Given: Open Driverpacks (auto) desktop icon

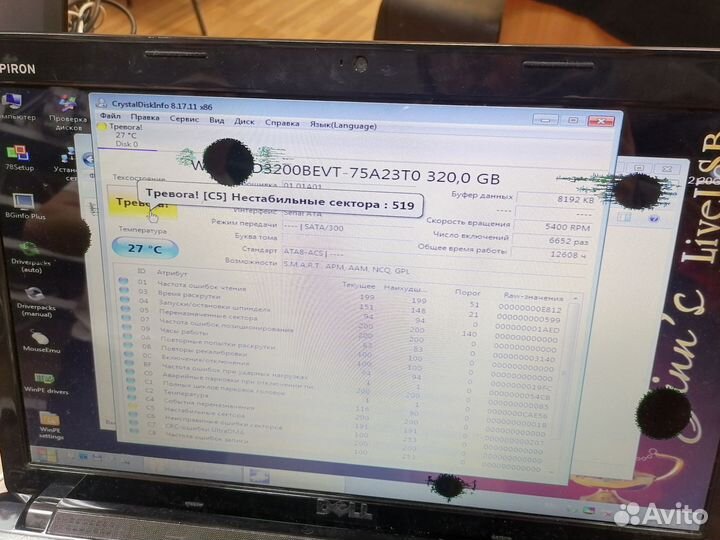Looking at the screenshot, I should pyautogui.click(x=30, y=257).
